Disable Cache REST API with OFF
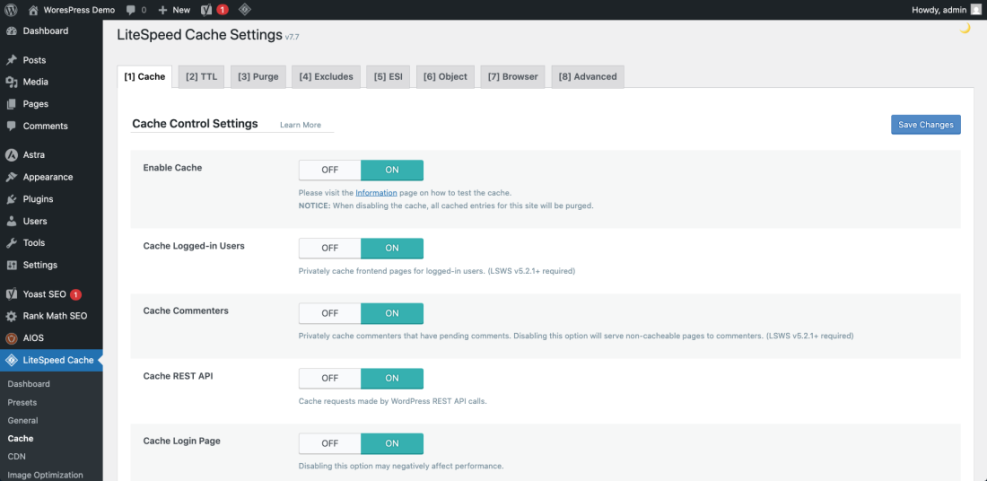This screenshot has height=481, width=987. pyautogui.click(x=330, y=378)
